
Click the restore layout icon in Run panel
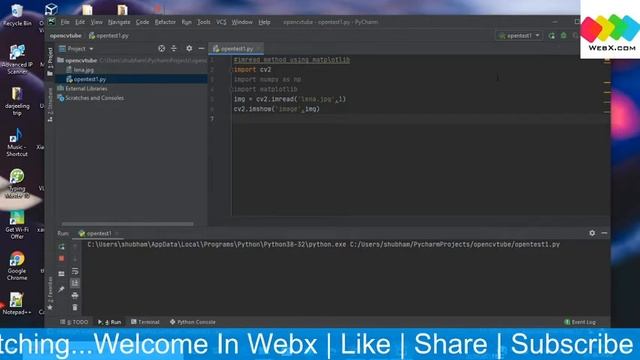61,274
